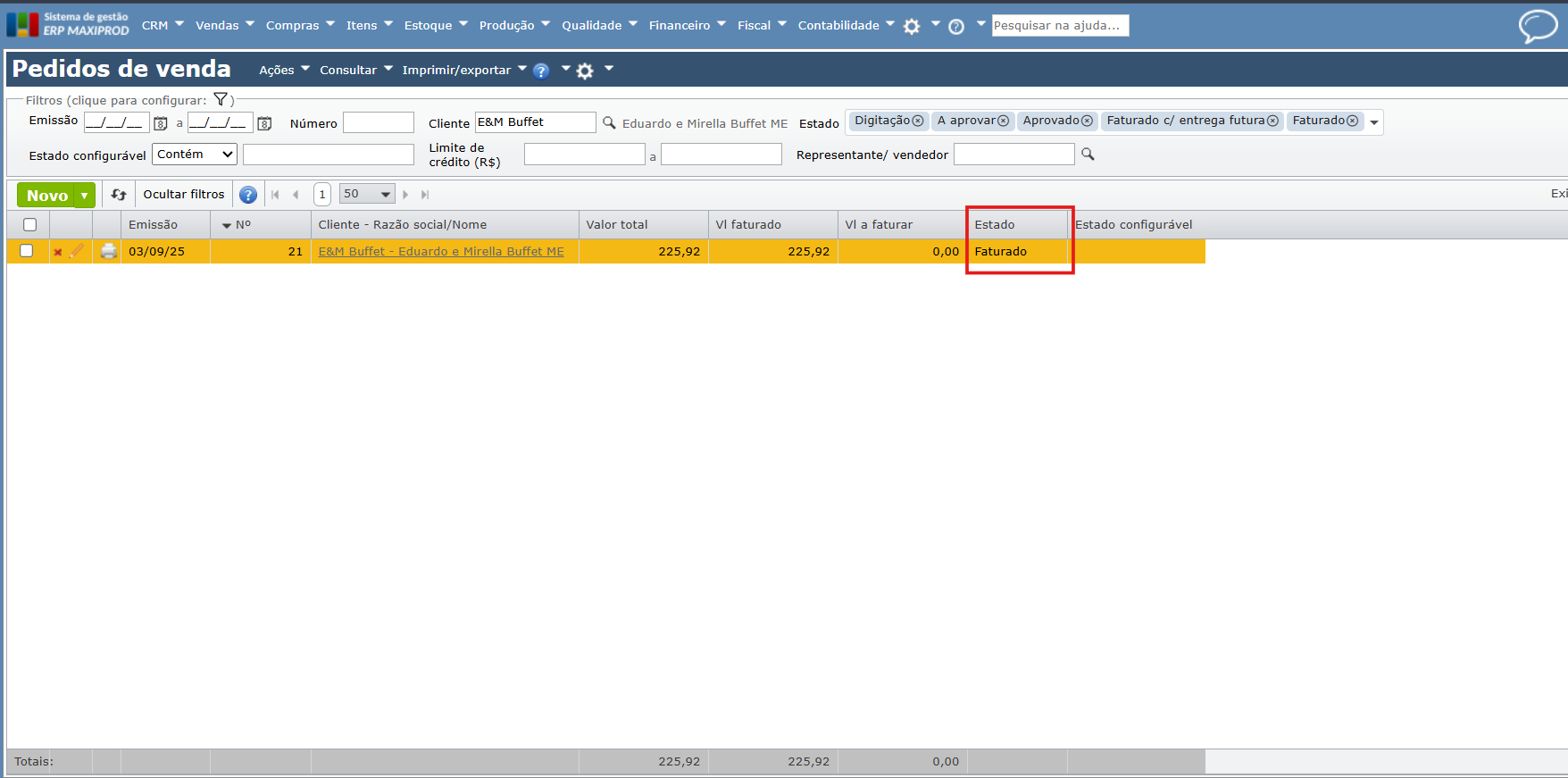Expand the Estado multi-select dropdown arrow

(x=1374, y=123)
